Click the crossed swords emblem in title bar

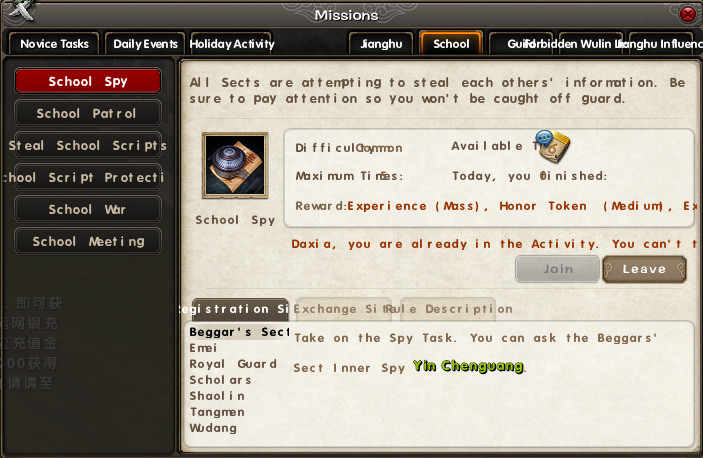click(x=20, y=10)
